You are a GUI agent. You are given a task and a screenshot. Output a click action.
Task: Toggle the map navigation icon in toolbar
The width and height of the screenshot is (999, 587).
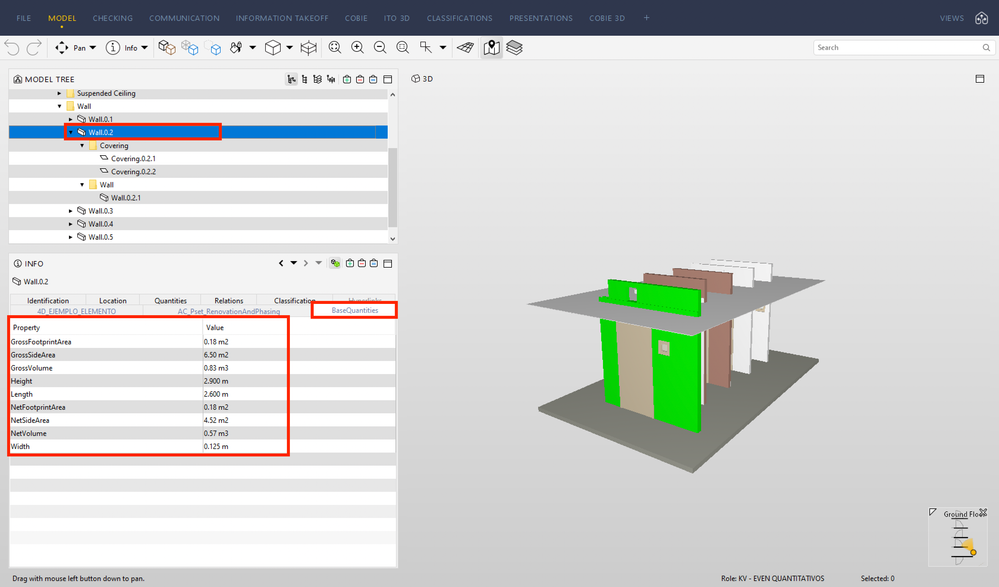point(491,47)
